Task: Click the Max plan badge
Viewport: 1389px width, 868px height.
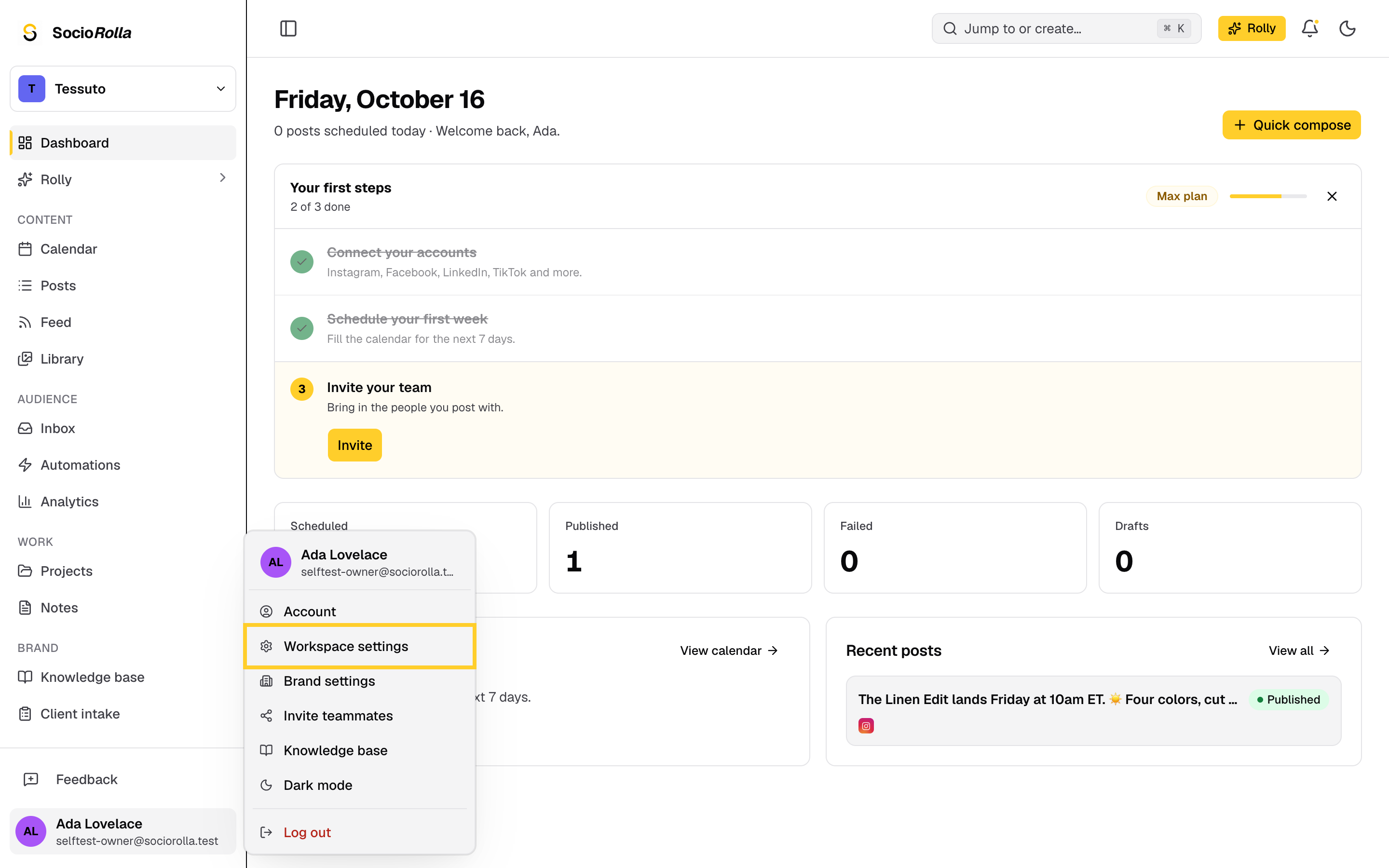Action: [x=1181, y=196]
